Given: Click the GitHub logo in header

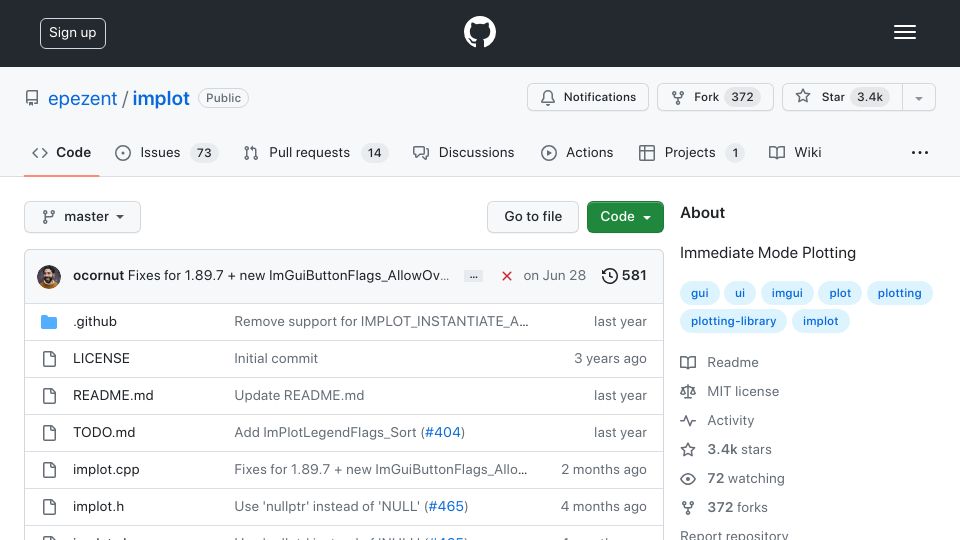Looking at the screenshot, I should 479,32.
